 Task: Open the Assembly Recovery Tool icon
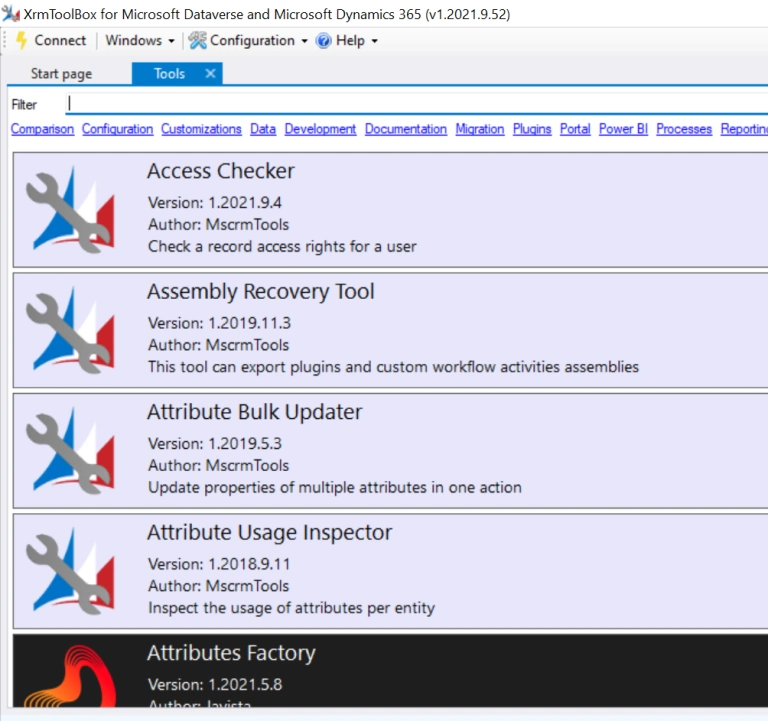70,330
